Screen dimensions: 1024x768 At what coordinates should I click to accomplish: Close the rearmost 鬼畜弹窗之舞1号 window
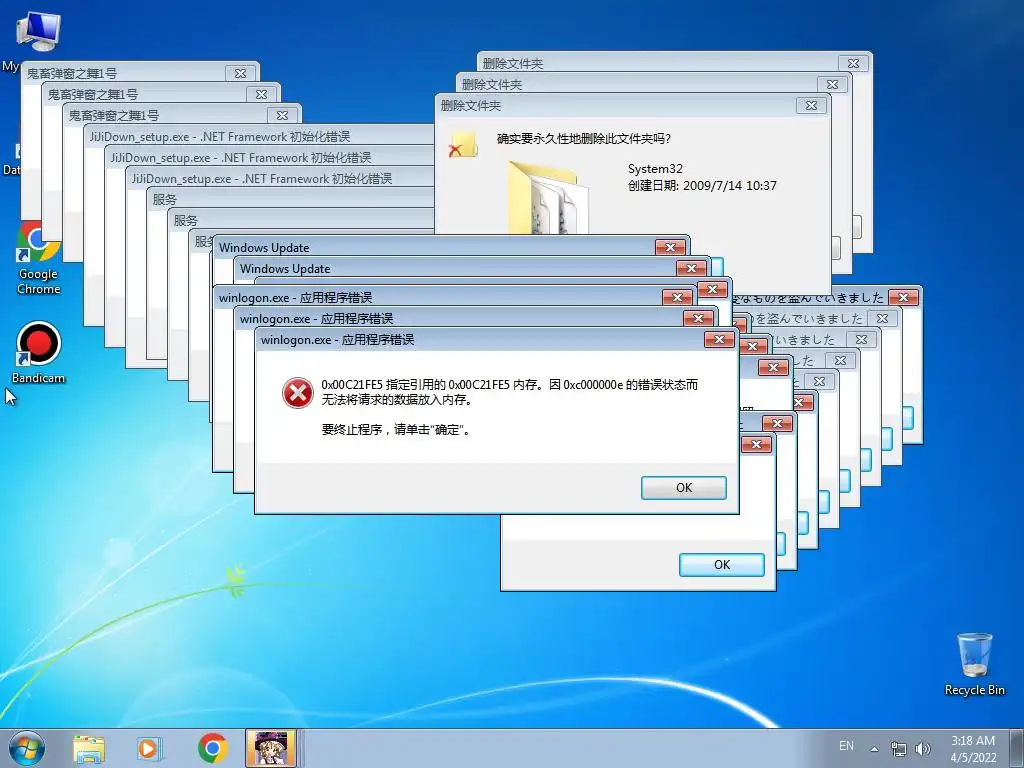coord(240,74)
